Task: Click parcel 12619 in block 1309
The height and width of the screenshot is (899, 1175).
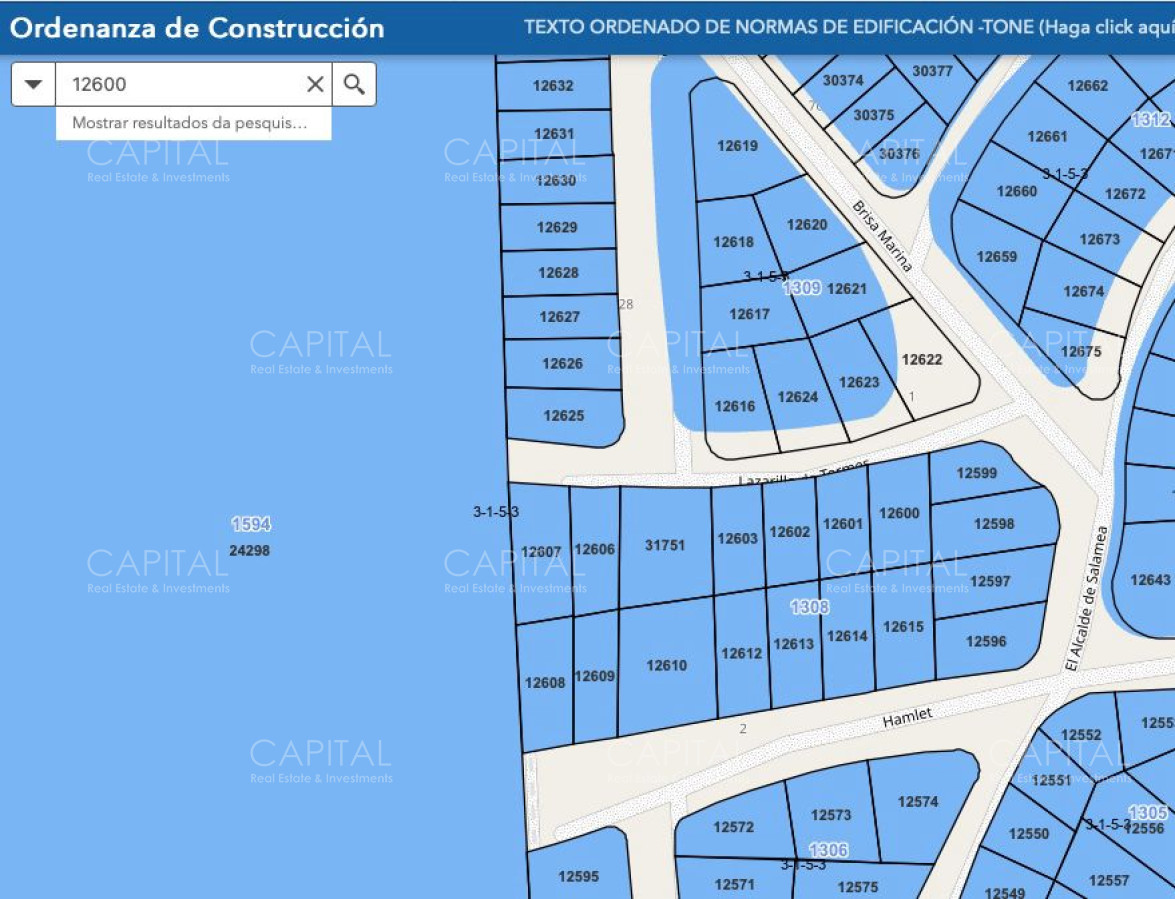Action: point(737,146)
